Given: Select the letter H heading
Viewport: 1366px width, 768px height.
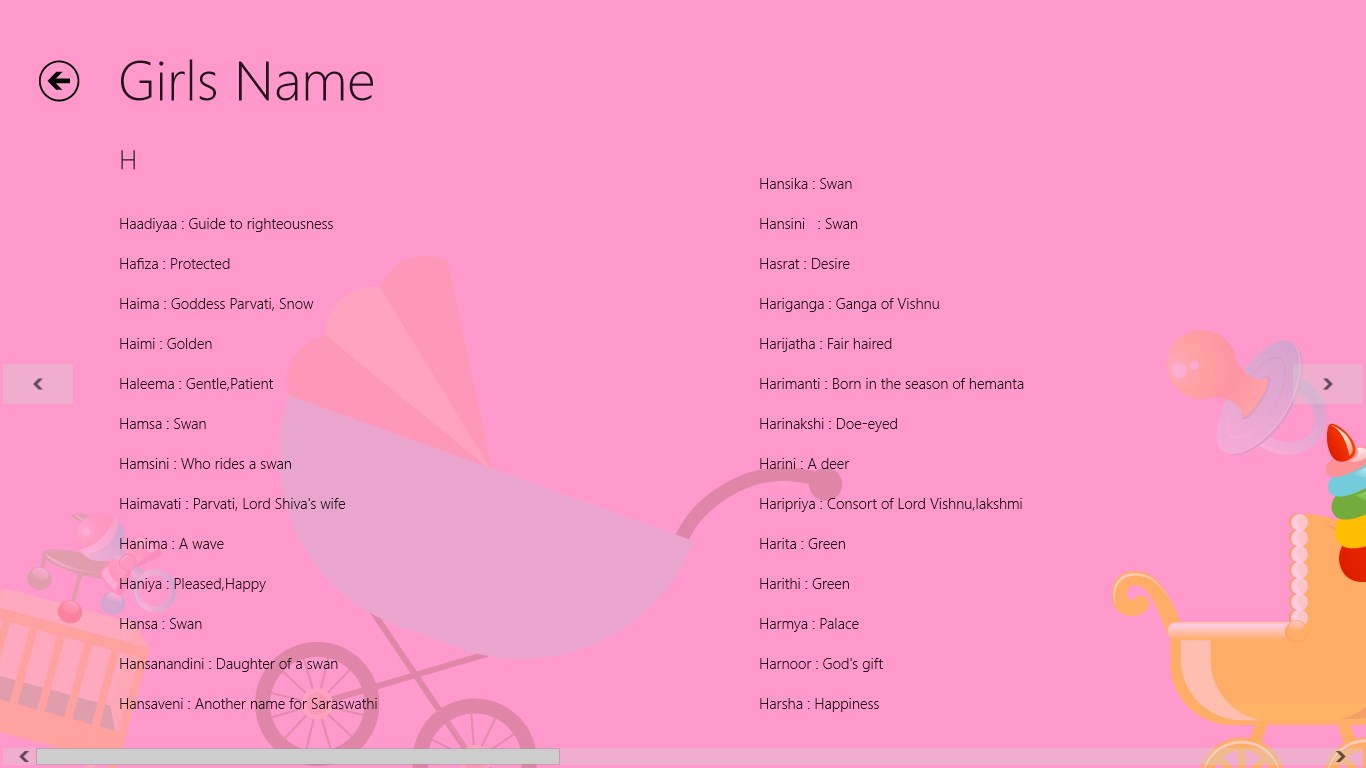Looking at the screenshot, I should (127, 160).
